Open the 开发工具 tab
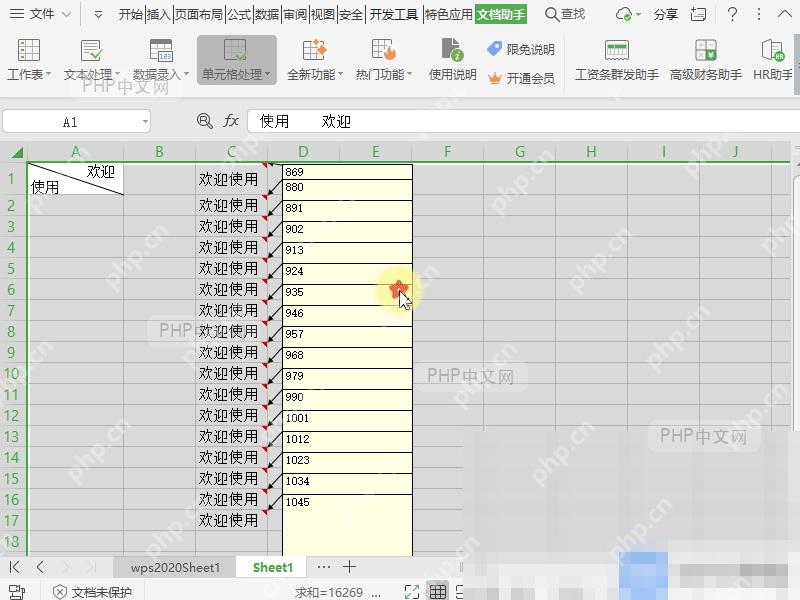 [x=393, y=14]
